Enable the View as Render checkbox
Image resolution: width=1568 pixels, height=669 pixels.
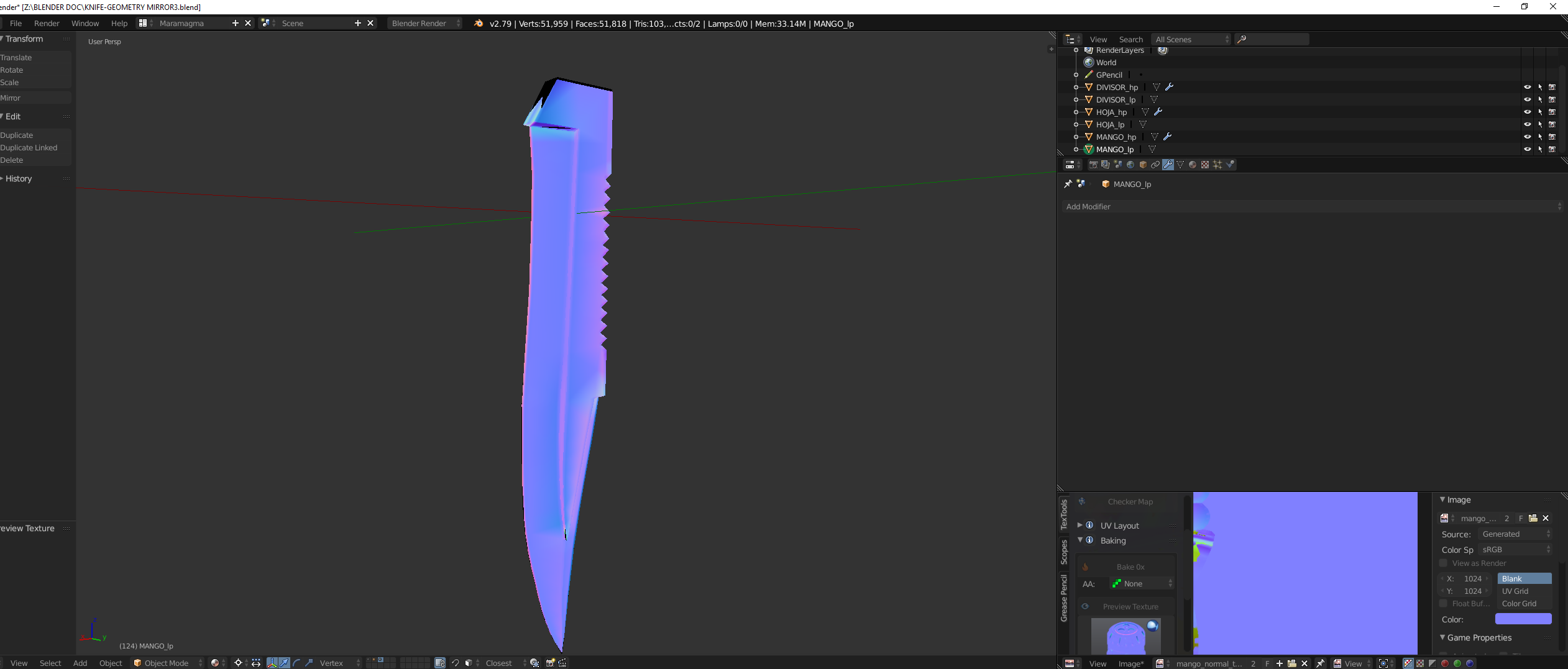click(x=1444, y=563)
